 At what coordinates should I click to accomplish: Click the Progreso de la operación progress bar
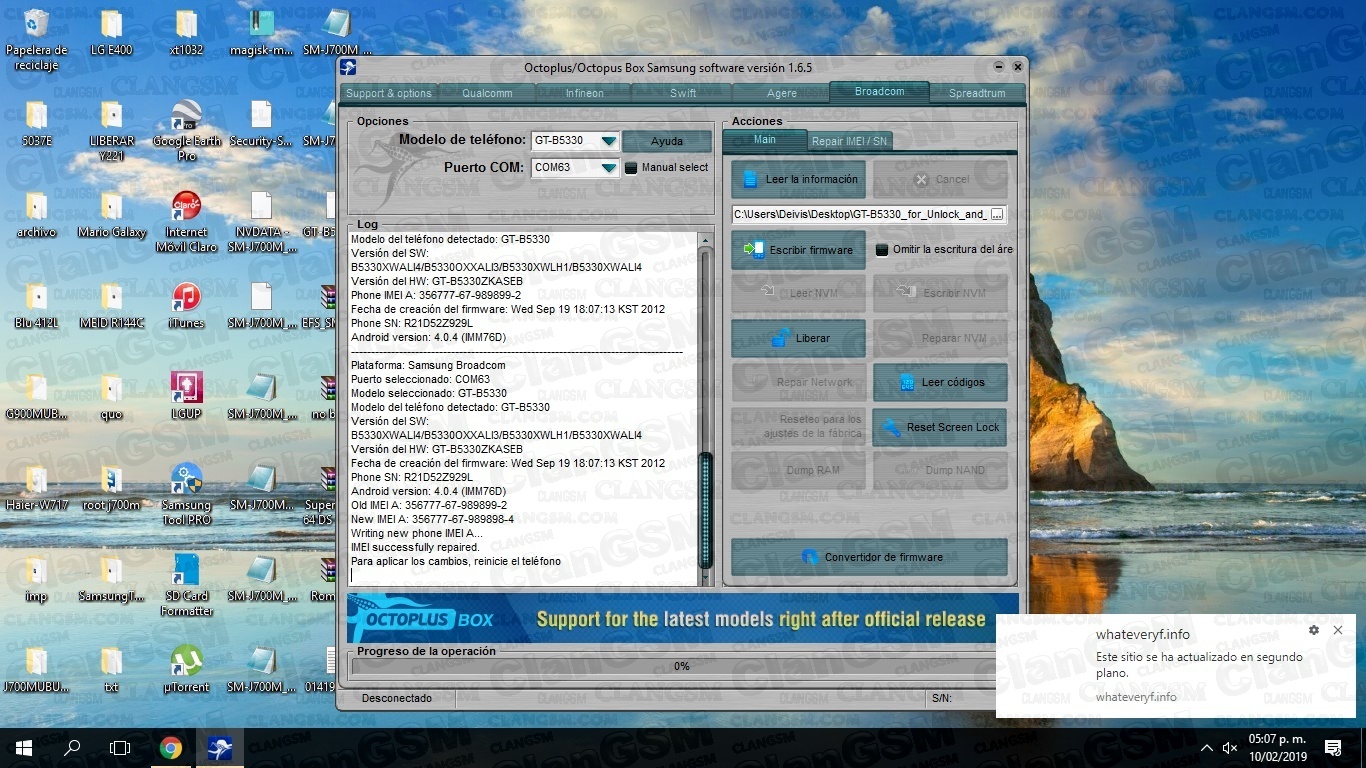click(681, 666)
